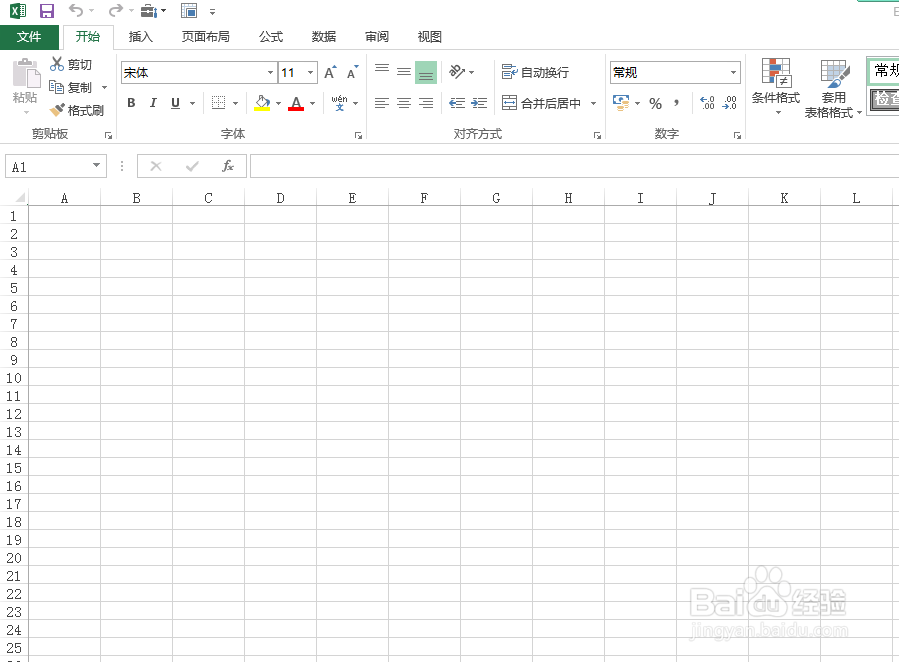
Task: Click 自动换行 wrap text button
Action: 535,72
